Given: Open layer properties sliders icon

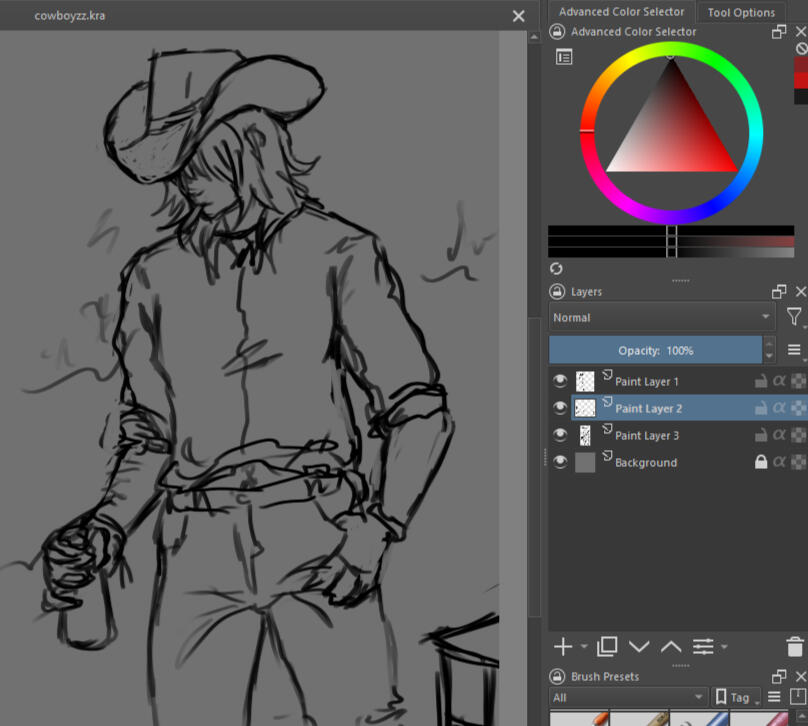Looking at the screenshot, I should [x=703, y=647].
